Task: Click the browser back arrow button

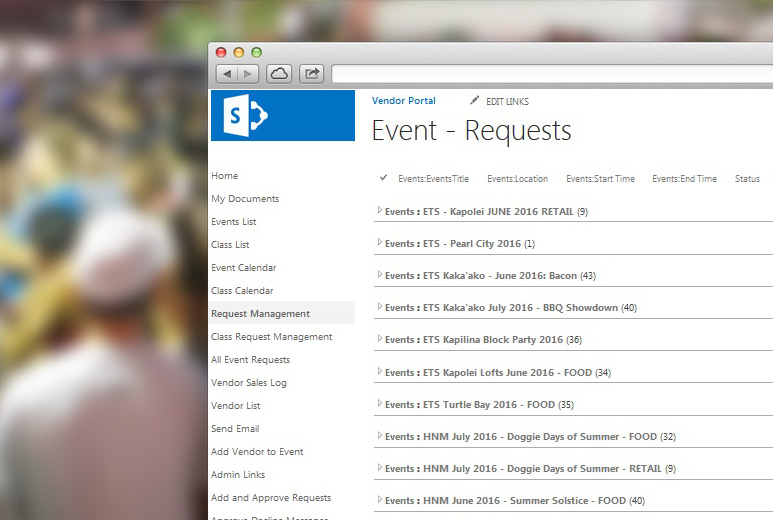Action: [227, 74]
